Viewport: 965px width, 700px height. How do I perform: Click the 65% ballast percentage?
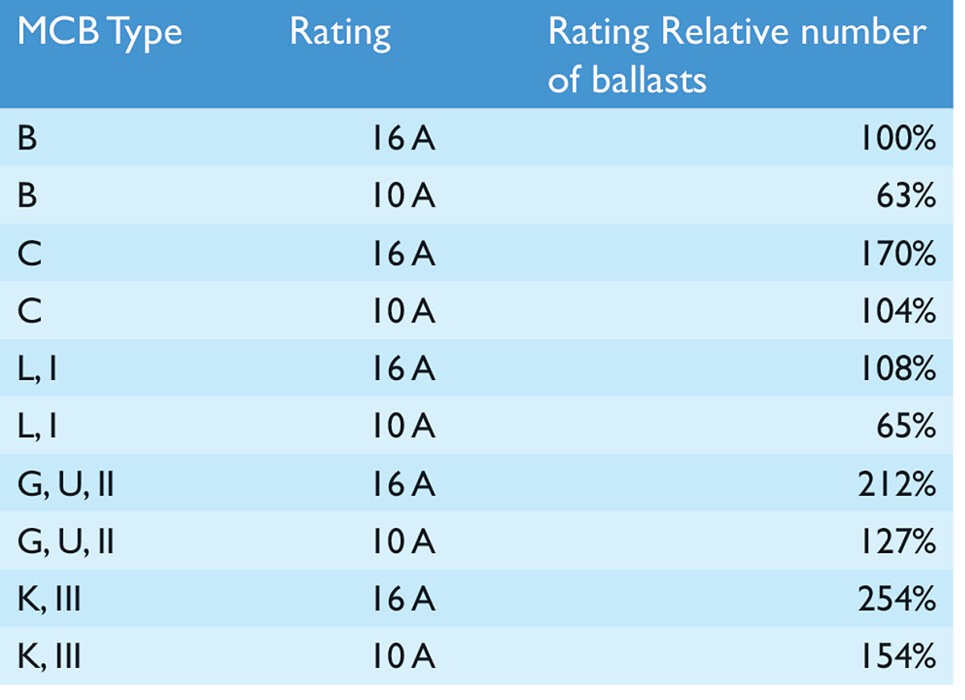click(906, 425)
